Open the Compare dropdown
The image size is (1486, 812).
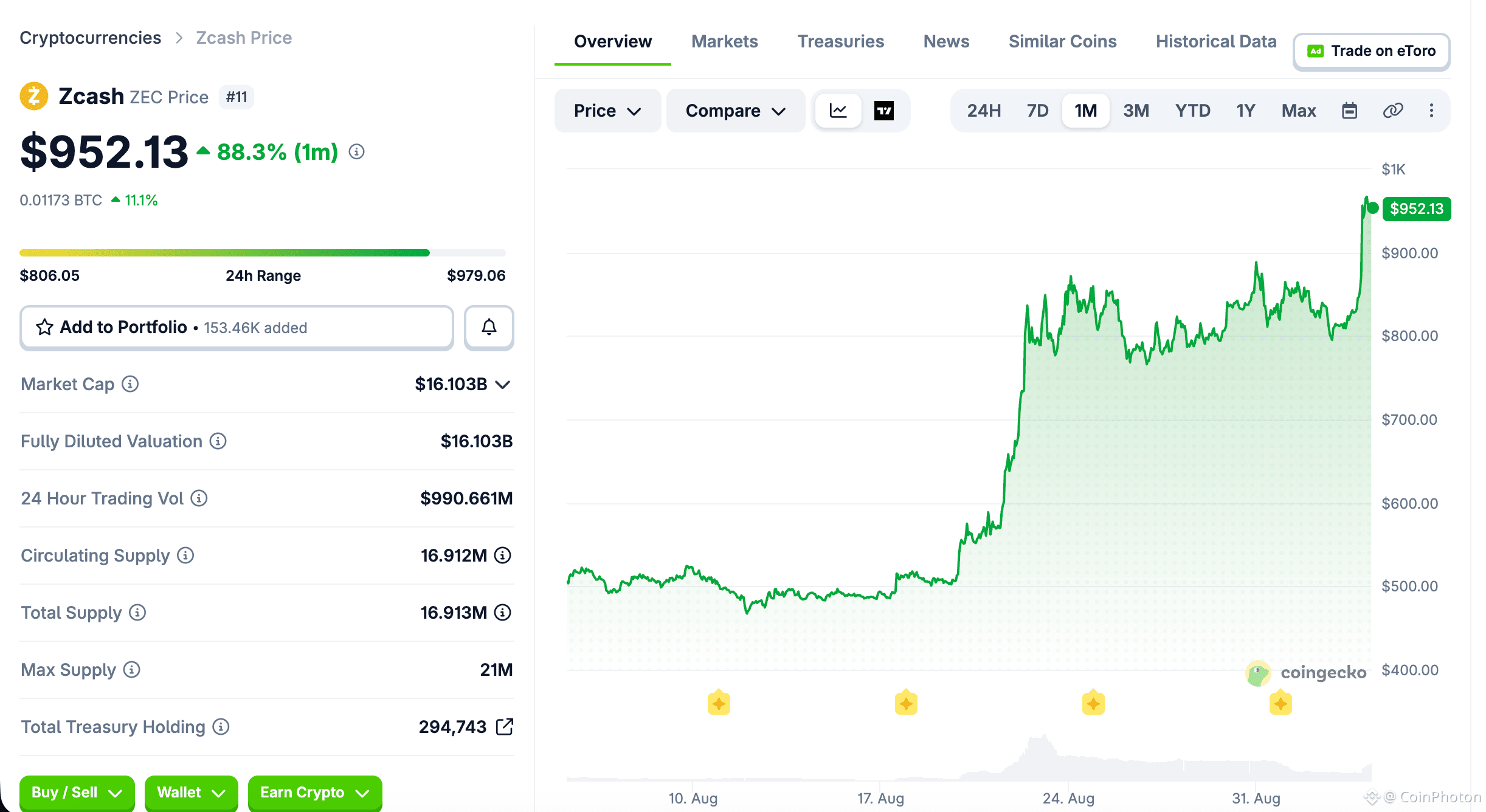[736, 111]
